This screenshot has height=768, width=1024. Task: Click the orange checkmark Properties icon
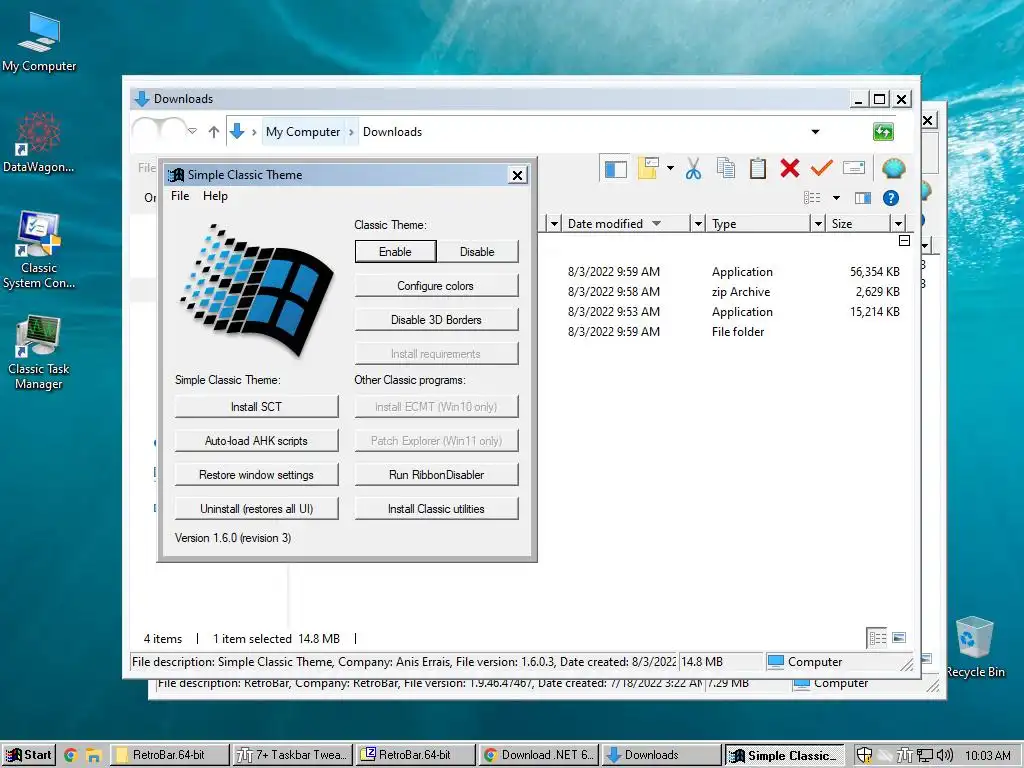tap(822, 168)
